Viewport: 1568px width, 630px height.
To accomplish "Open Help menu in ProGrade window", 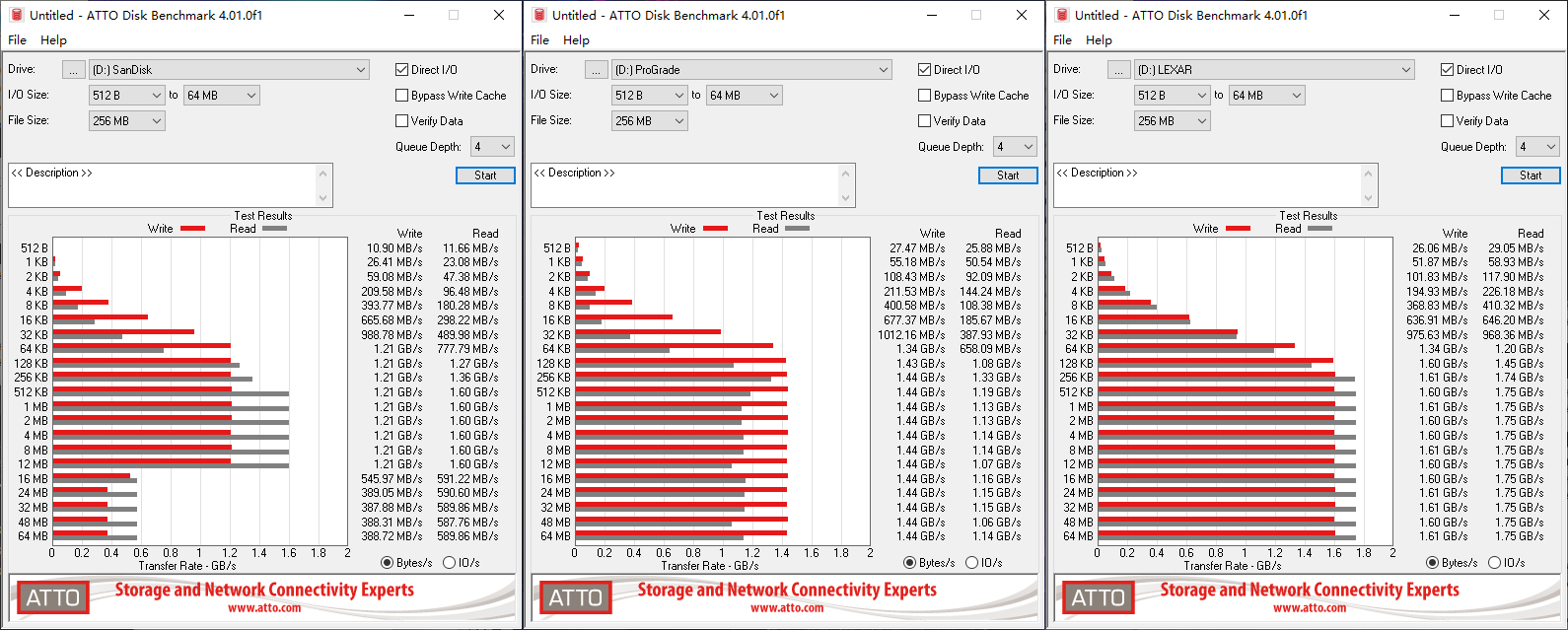I will [576, 40].
